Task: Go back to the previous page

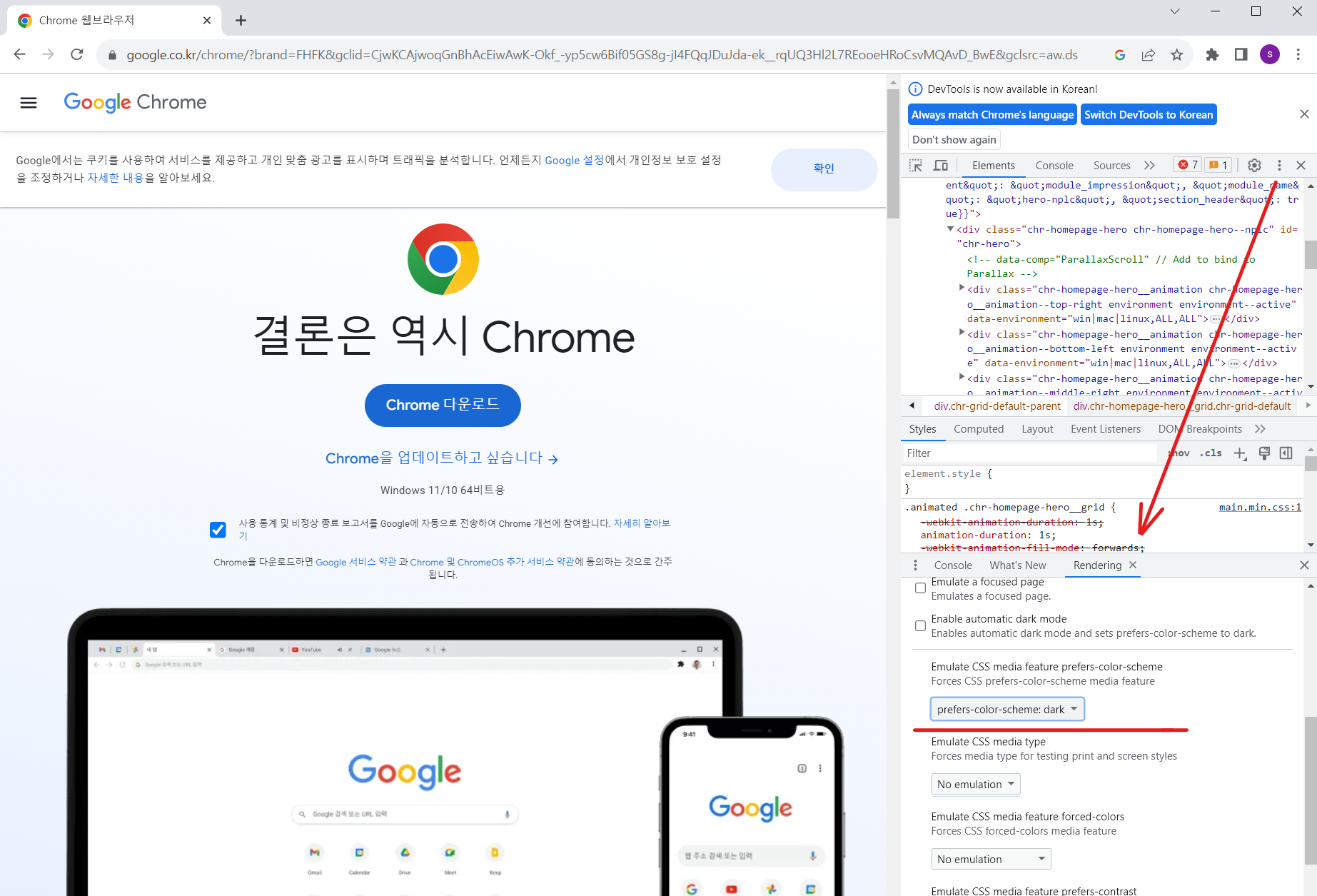Action: coord(19,54)
